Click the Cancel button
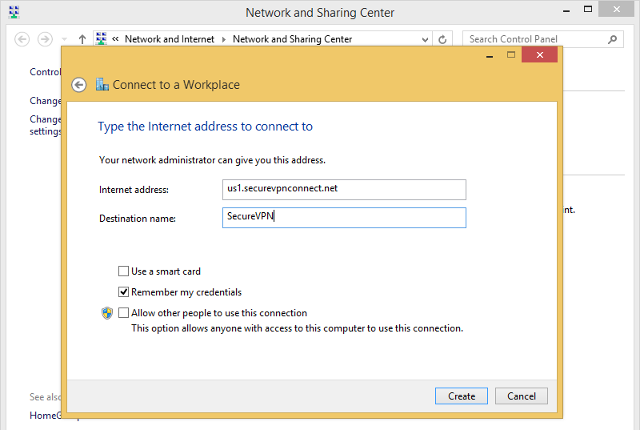This screenshot has width=640, height=430. click(x=521, y=396)
